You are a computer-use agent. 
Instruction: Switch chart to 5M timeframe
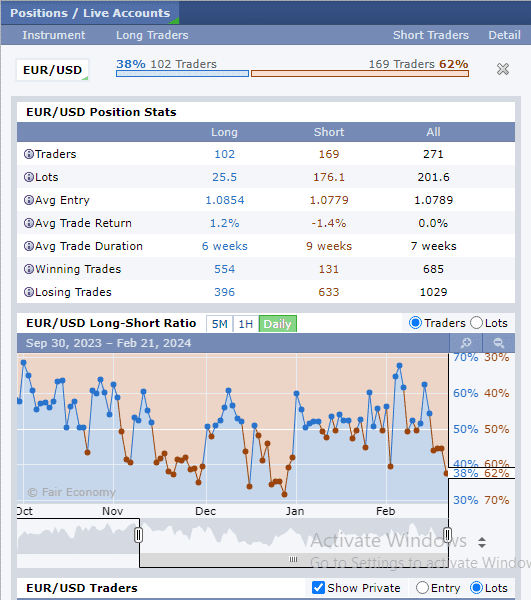(220, 324)
